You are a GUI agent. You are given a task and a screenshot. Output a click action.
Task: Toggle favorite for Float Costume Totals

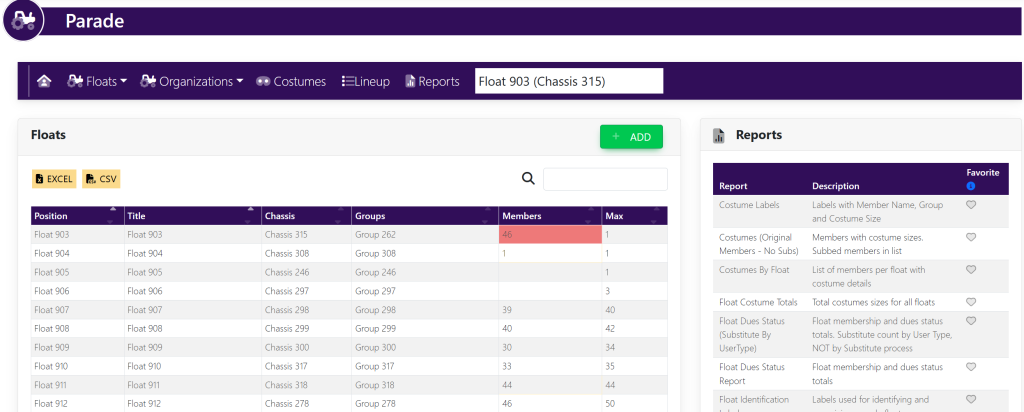(970, 301)
